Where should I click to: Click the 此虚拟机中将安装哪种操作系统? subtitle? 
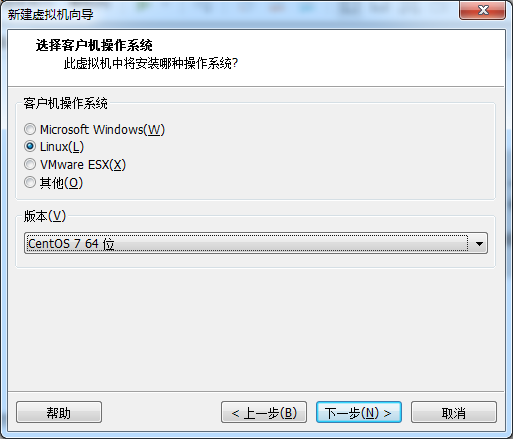[x=151, y=63]
